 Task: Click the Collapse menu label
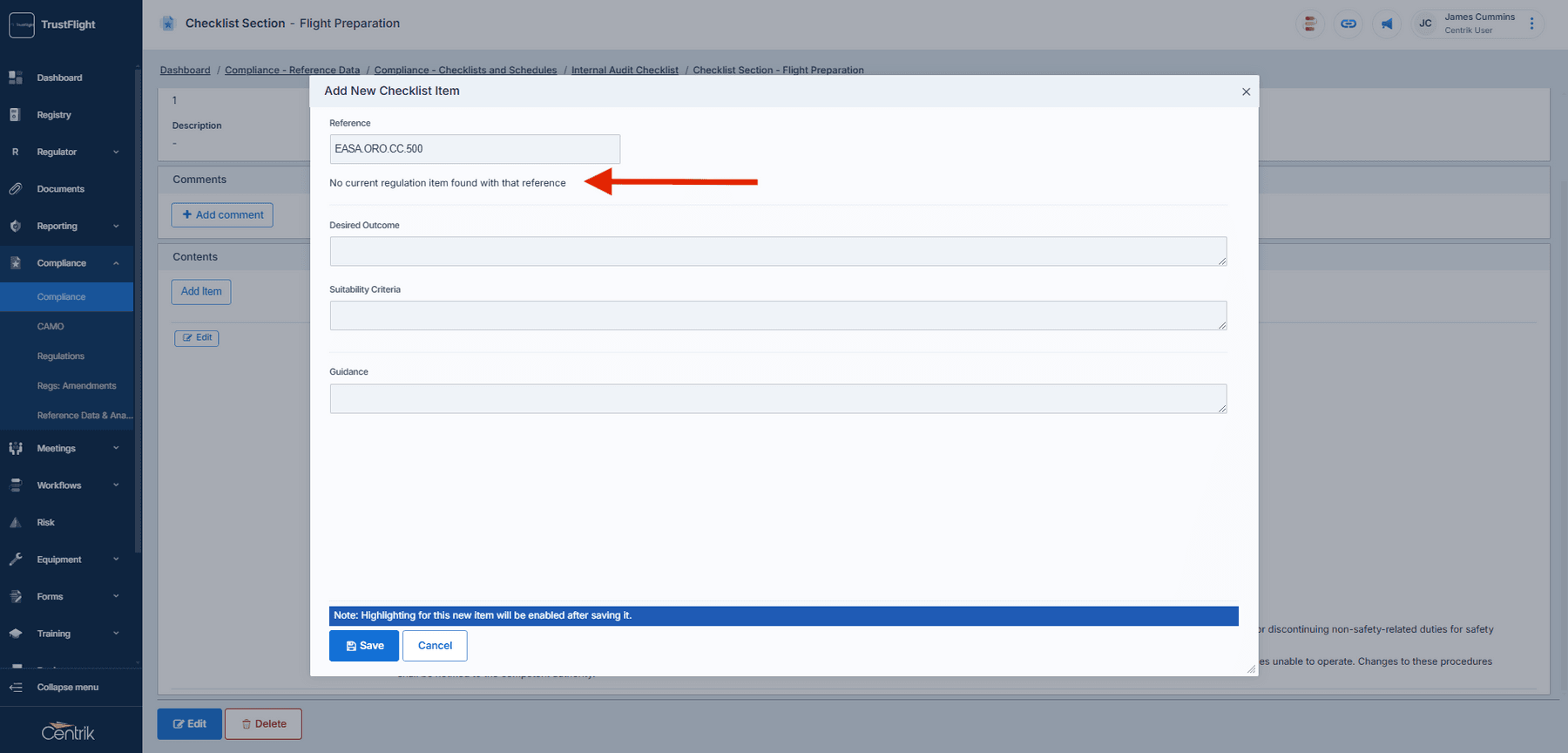point(68,688)
